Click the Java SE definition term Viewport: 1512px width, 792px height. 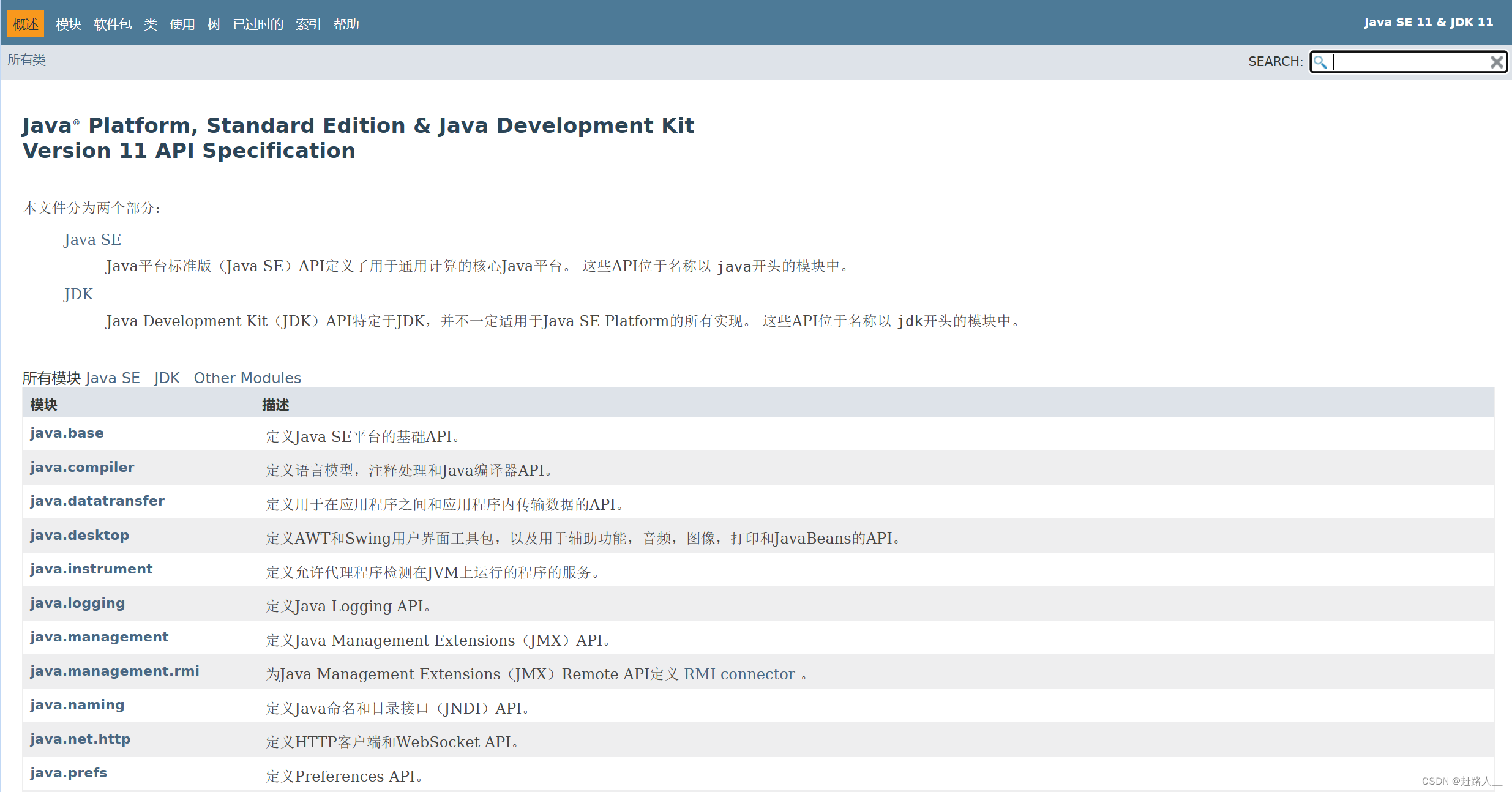coord(92,239)
